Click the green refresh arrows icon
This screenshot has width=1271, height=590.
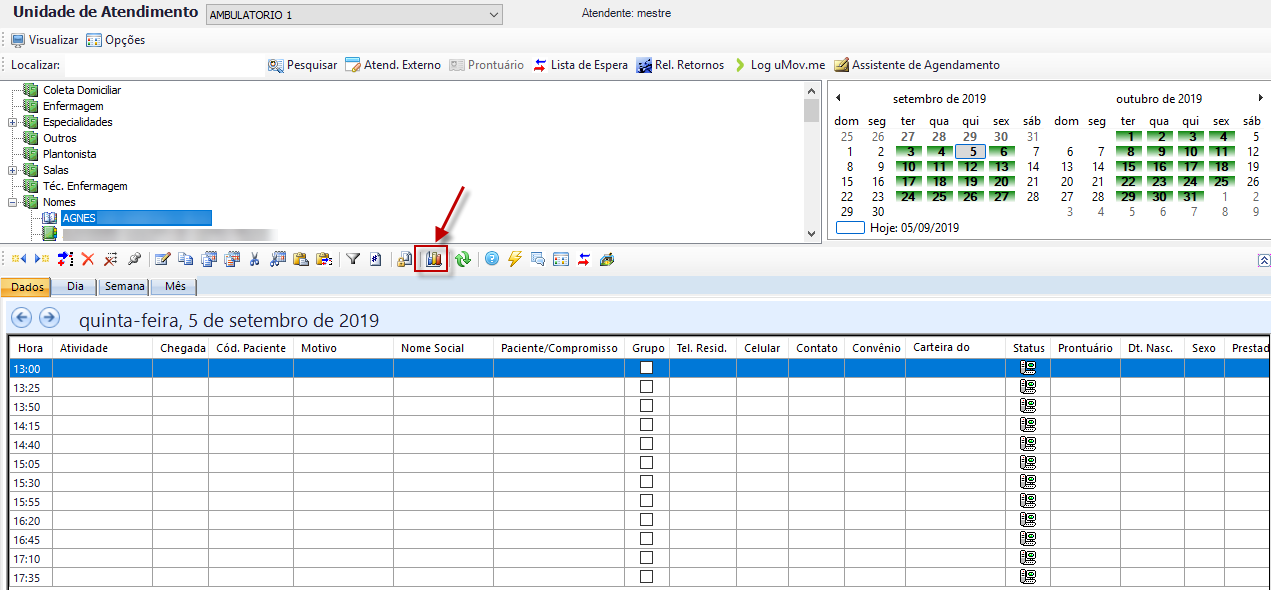click(463, 259)
